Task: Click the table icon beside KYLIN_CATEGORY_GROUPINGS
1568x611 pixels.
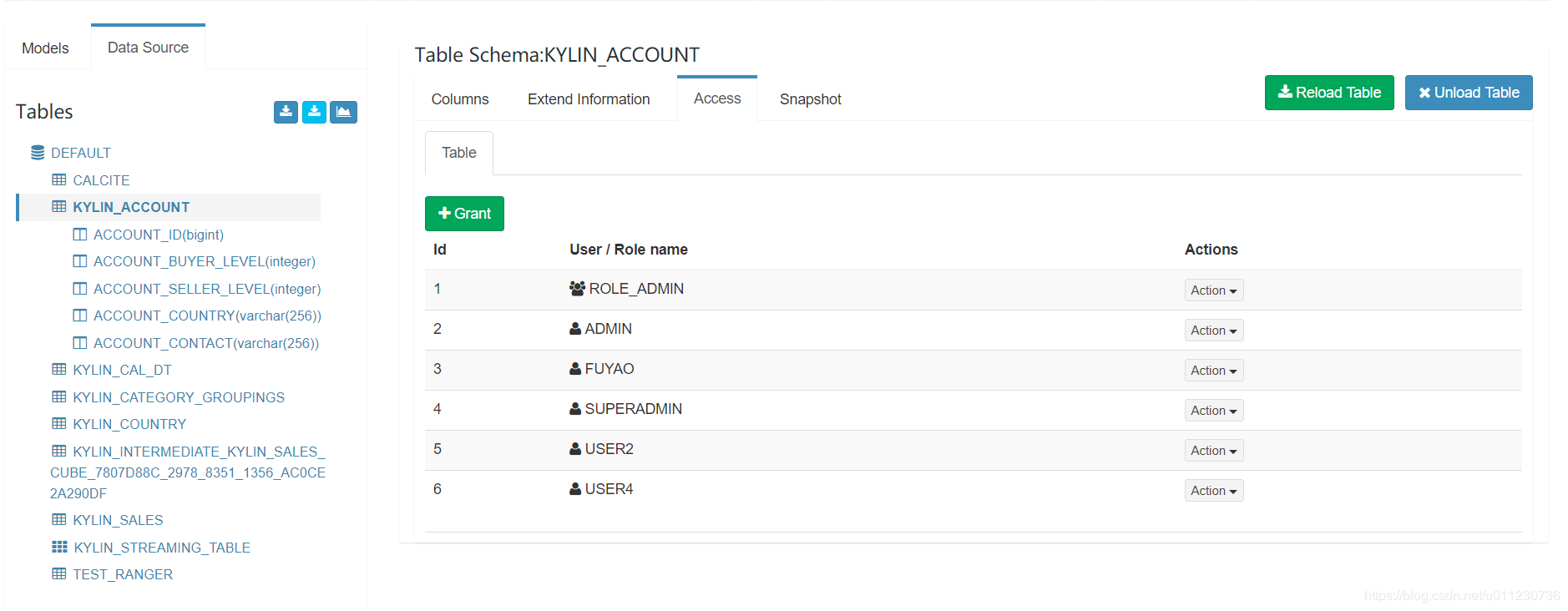Action: (59, 396)
